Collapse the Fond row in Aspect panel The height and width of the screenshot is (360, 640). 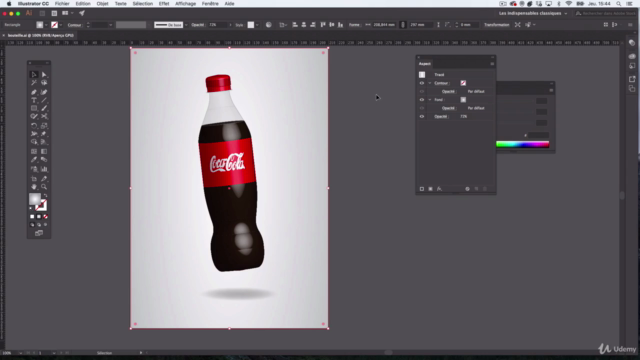pyautogui.click(x=430, y=100)
